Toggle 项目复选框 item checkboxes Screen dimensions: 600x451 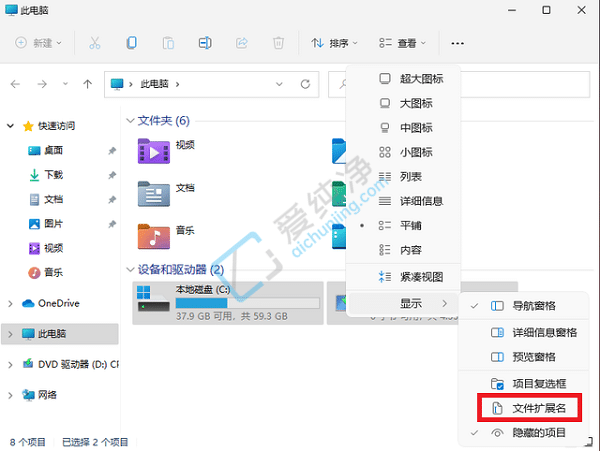pos(523,384)
